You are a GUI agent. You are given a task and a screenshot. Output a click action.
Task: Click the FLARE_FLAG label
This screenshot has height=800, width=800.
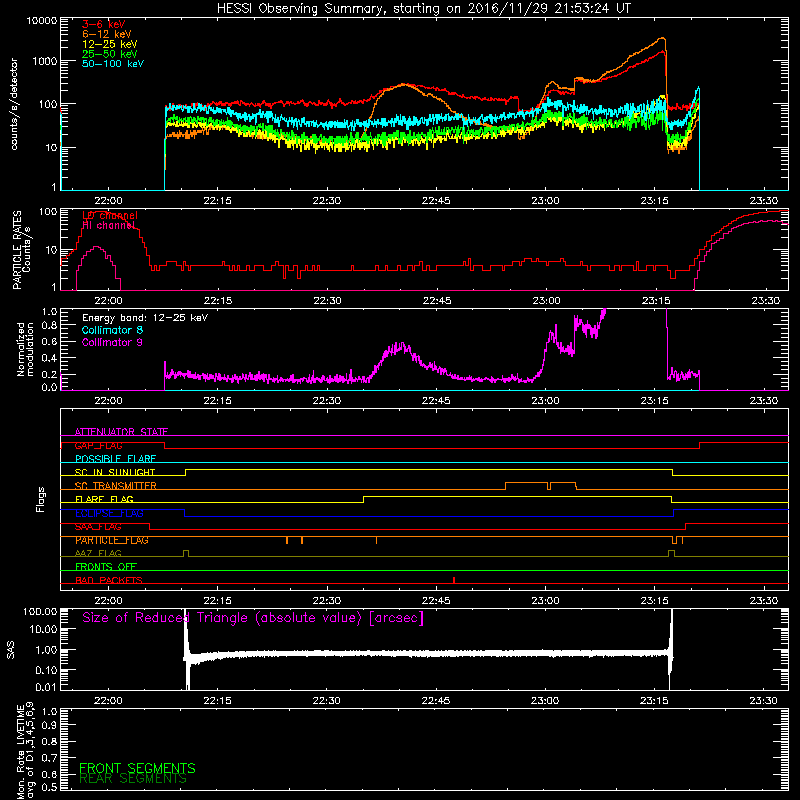pyautogui.click(x=104, y=499)
